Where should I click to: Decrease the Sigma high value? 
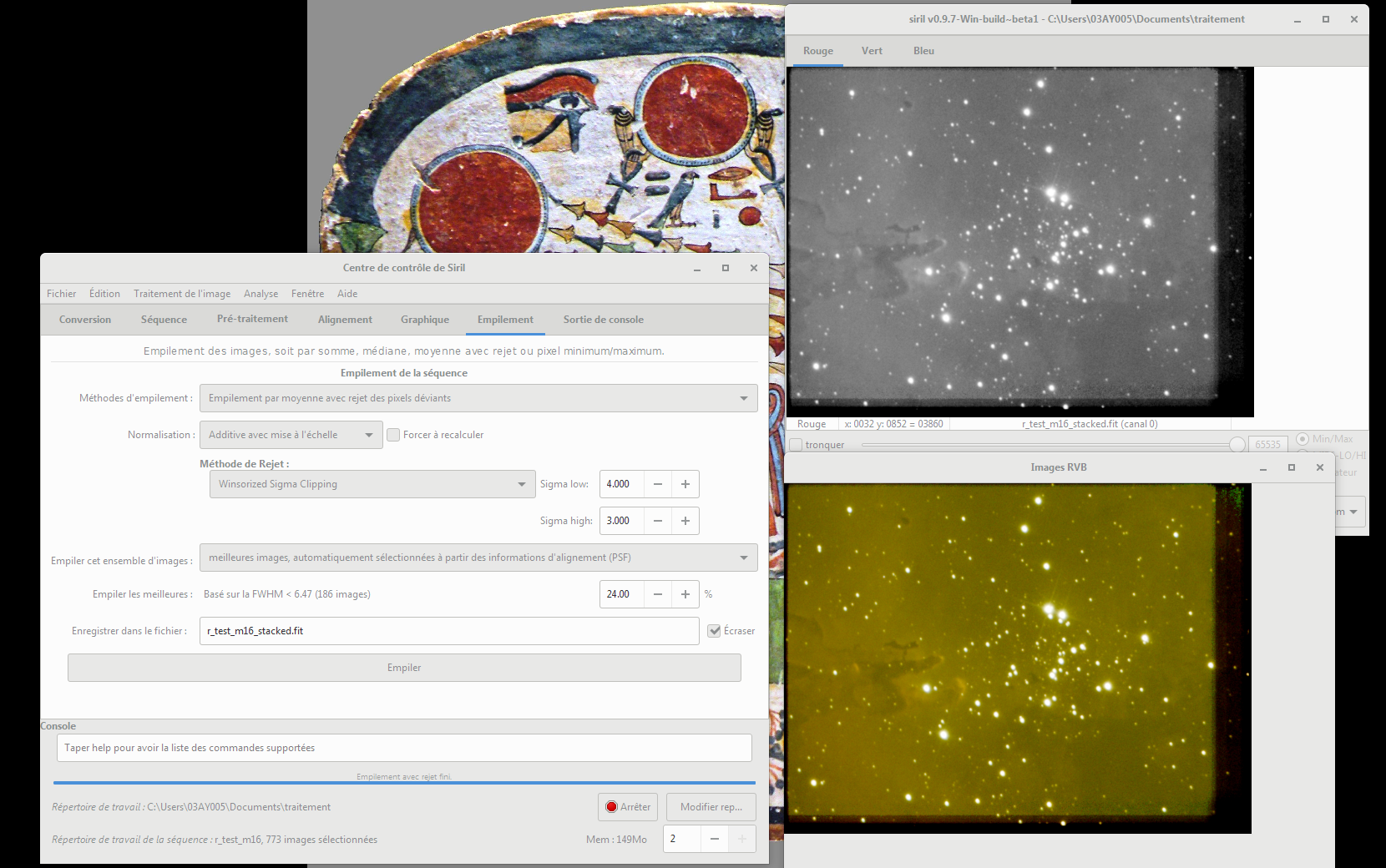point(658,521)
